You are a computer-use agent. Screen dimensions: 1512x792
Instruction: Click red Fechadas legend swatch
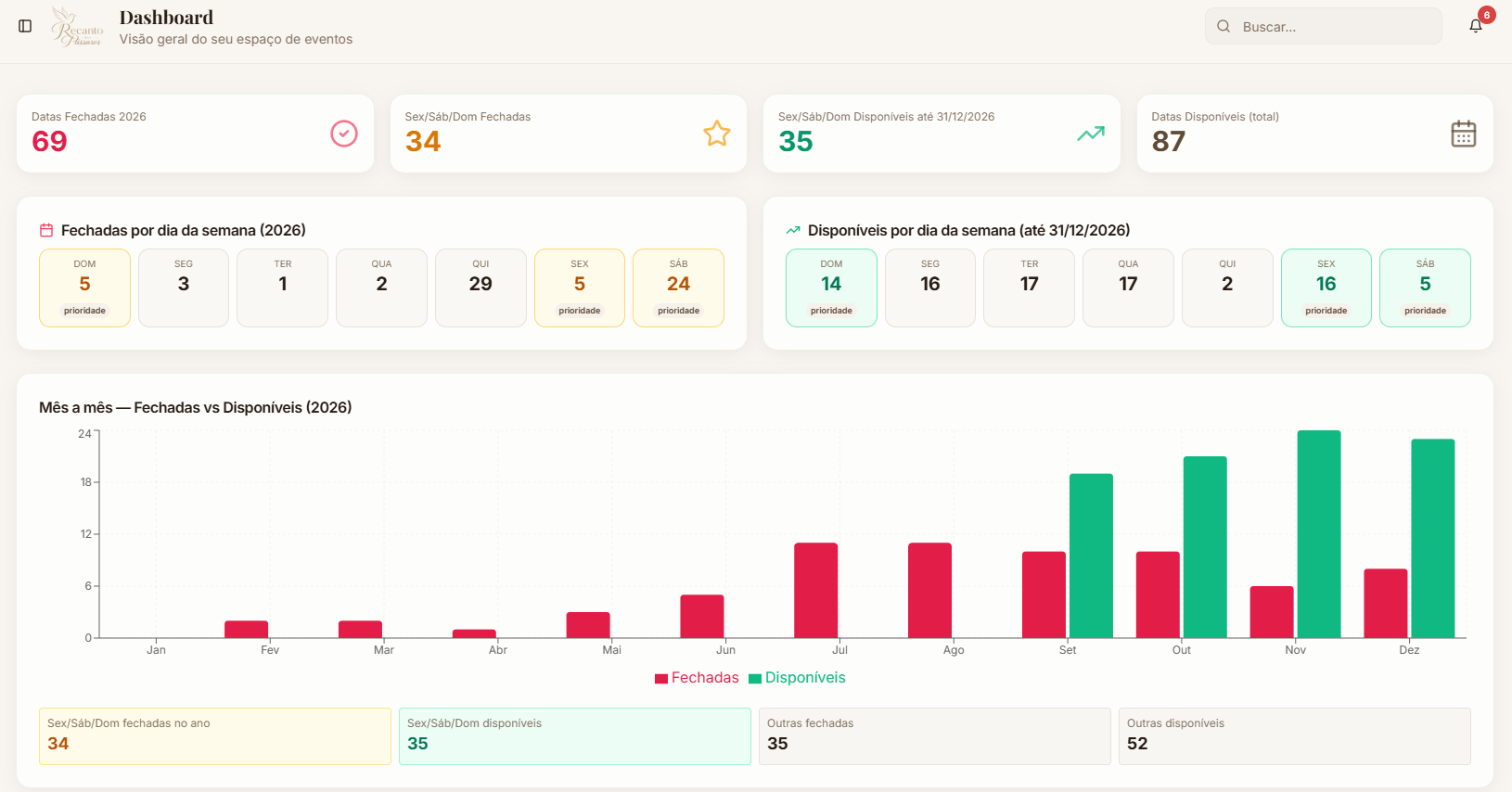(x=661, y=679)
